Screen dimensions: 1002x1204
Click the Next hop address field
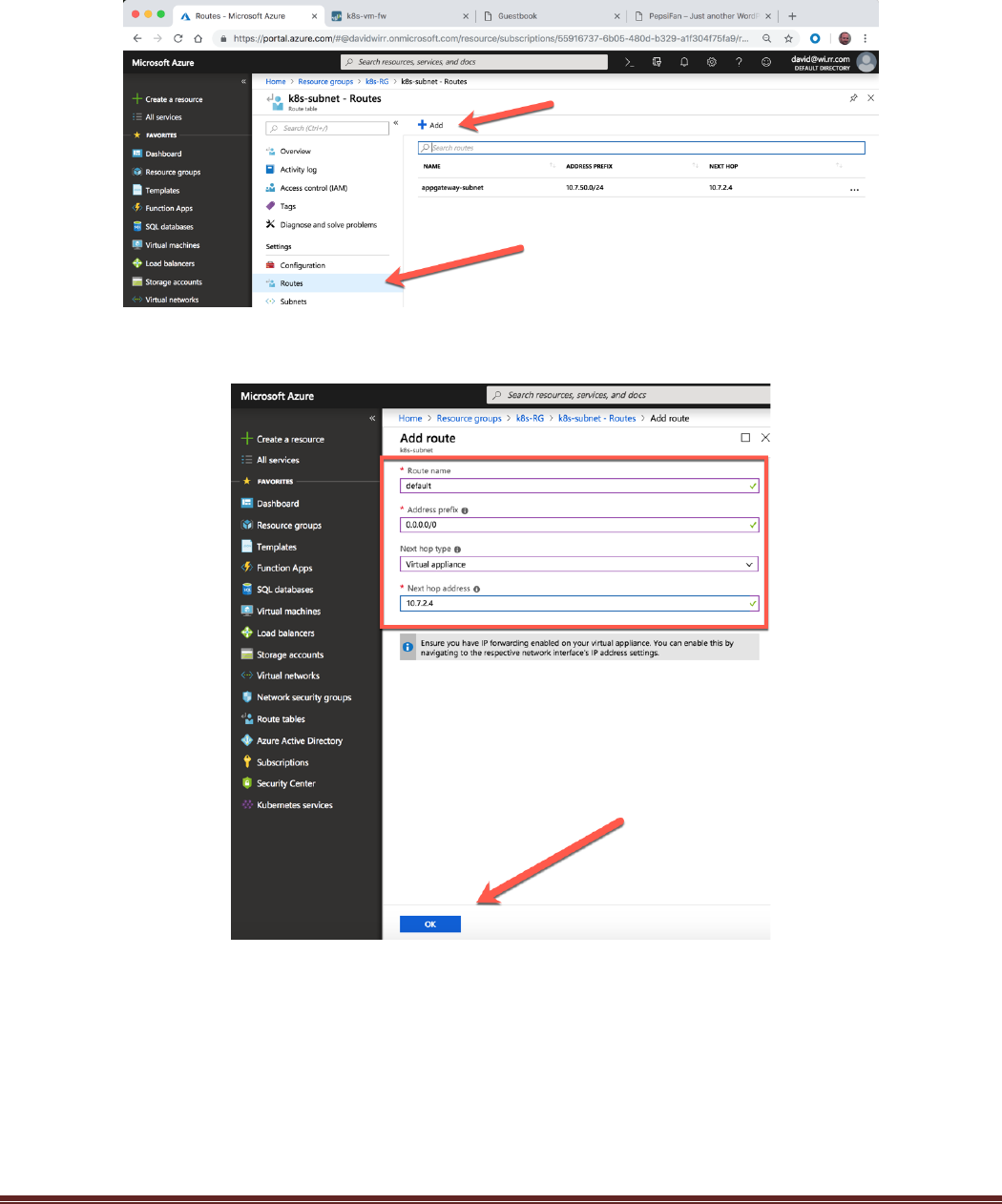coord(579,603)
